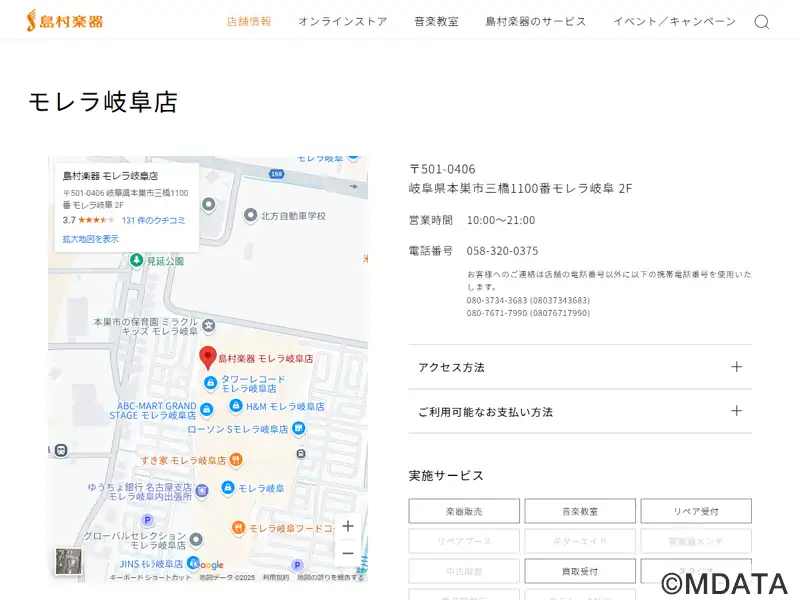Screen dimensions: 800x600
Task: Open the 利用規約 map terms link
Action: (276, 578)
